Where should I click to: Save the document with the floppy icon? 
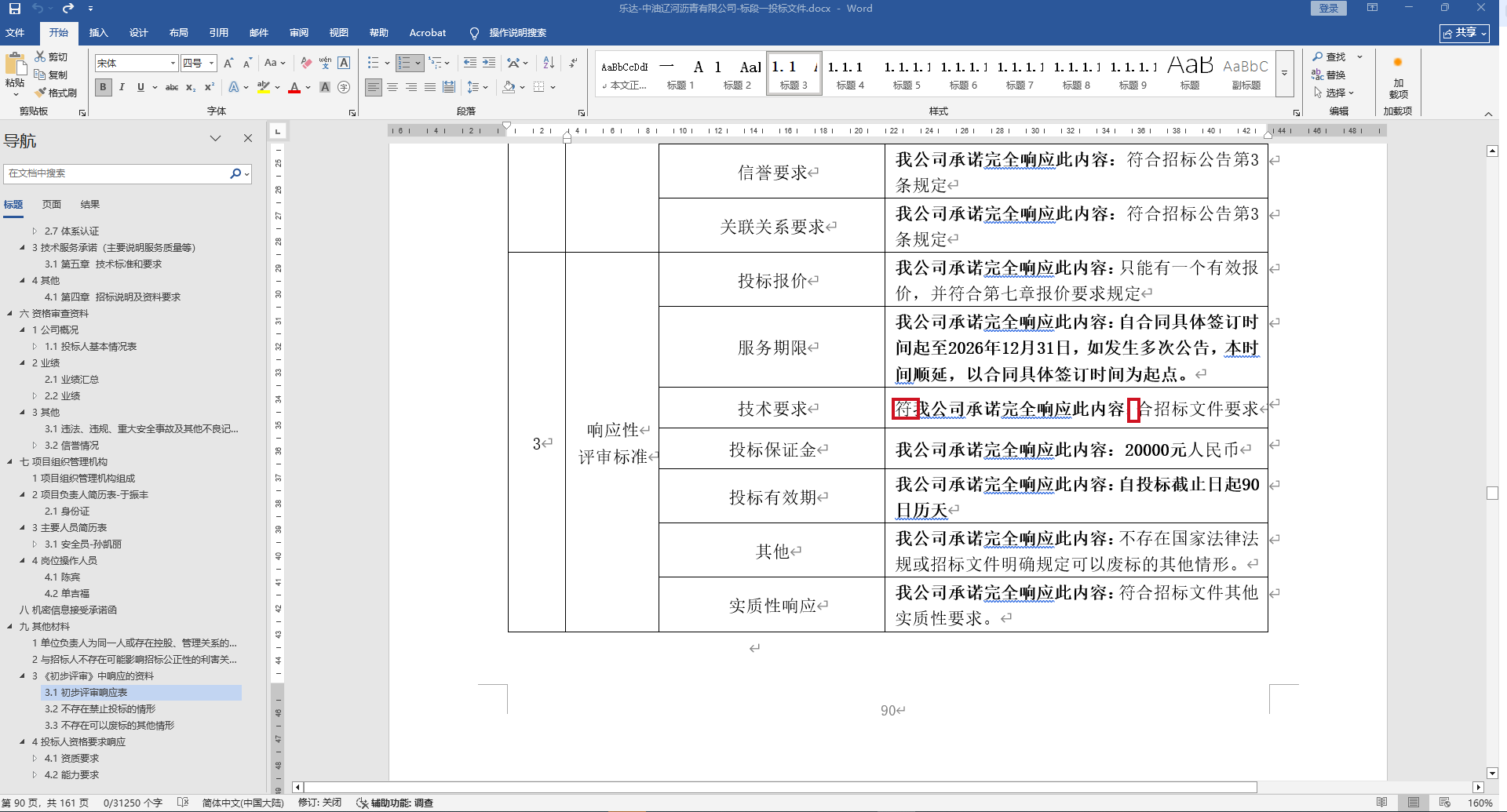coord(15,9)
